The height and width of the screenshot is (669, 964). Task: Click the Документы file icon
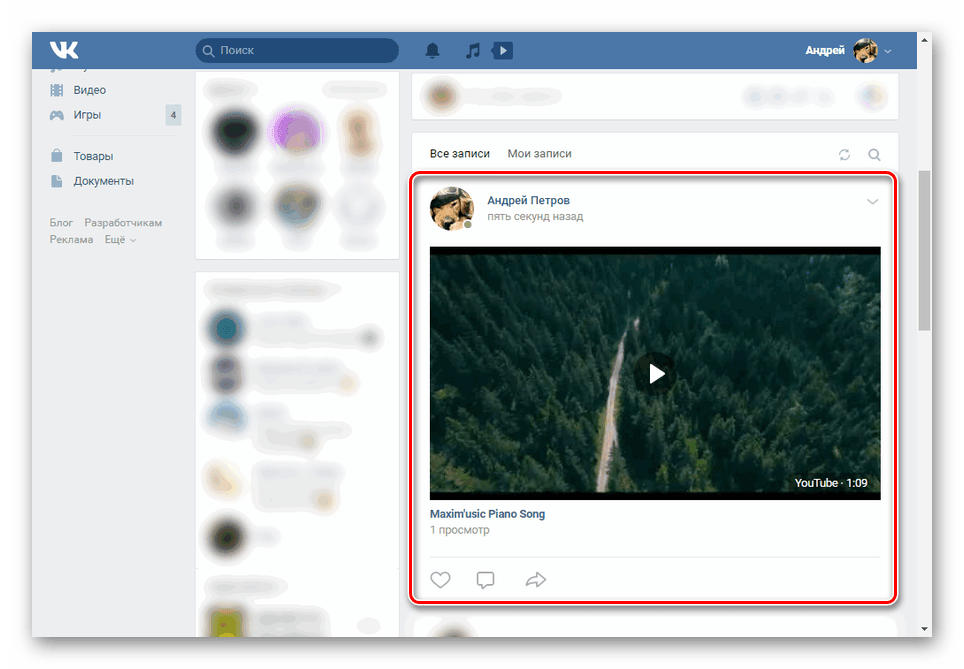[57, 181]
